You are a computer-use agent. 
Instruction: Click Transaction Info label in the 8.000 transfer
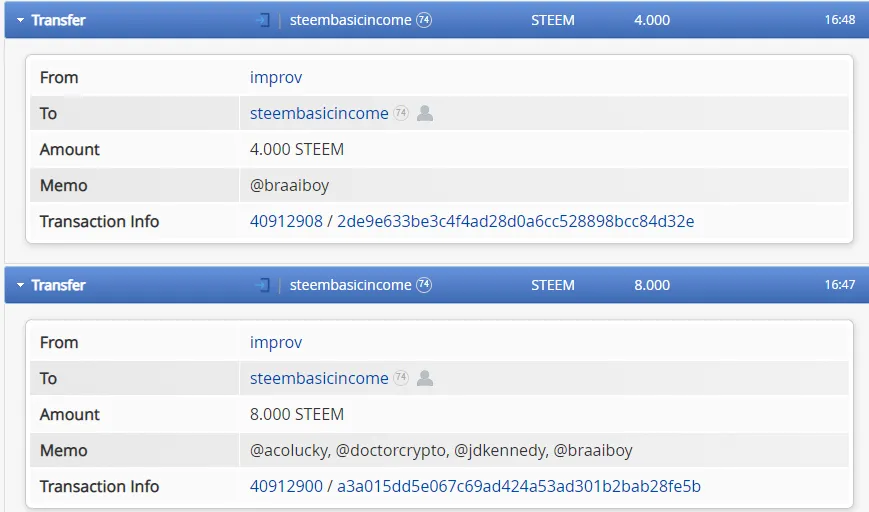pos(99,487)
